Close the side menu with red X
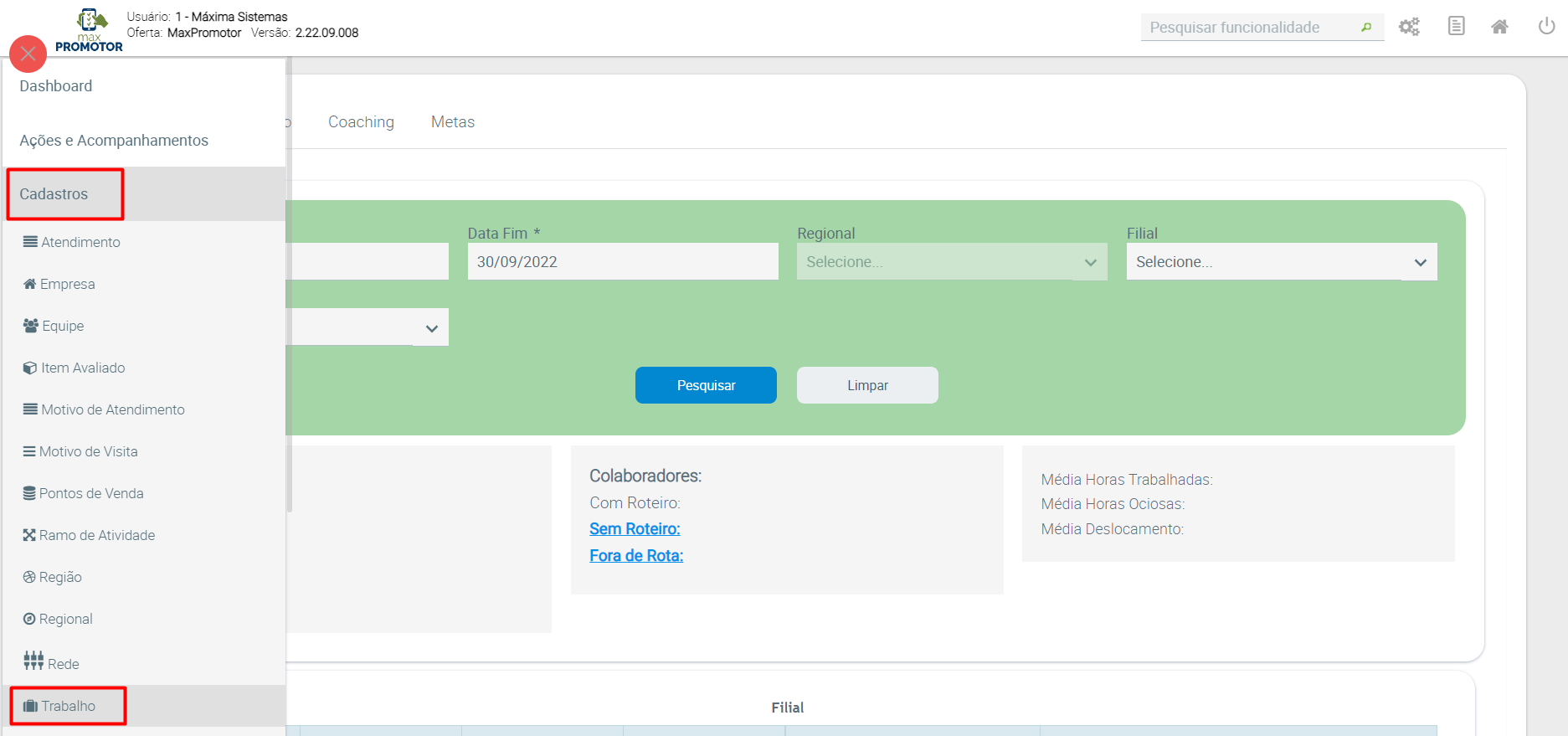 (28, 54)
